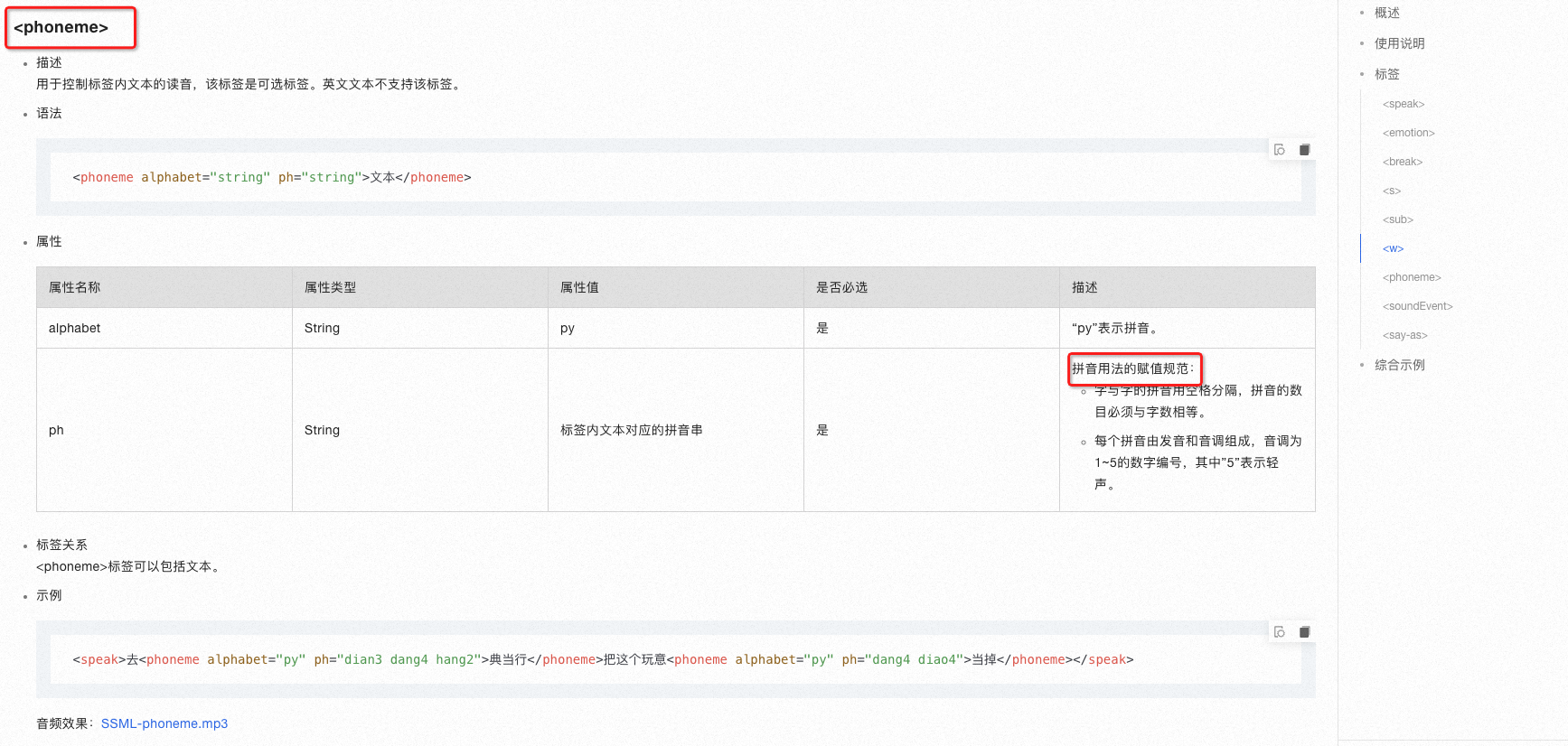Click the 标签内文本对应的拼音串 value cell
The image size is (1568, 746).
pos(676,430)
